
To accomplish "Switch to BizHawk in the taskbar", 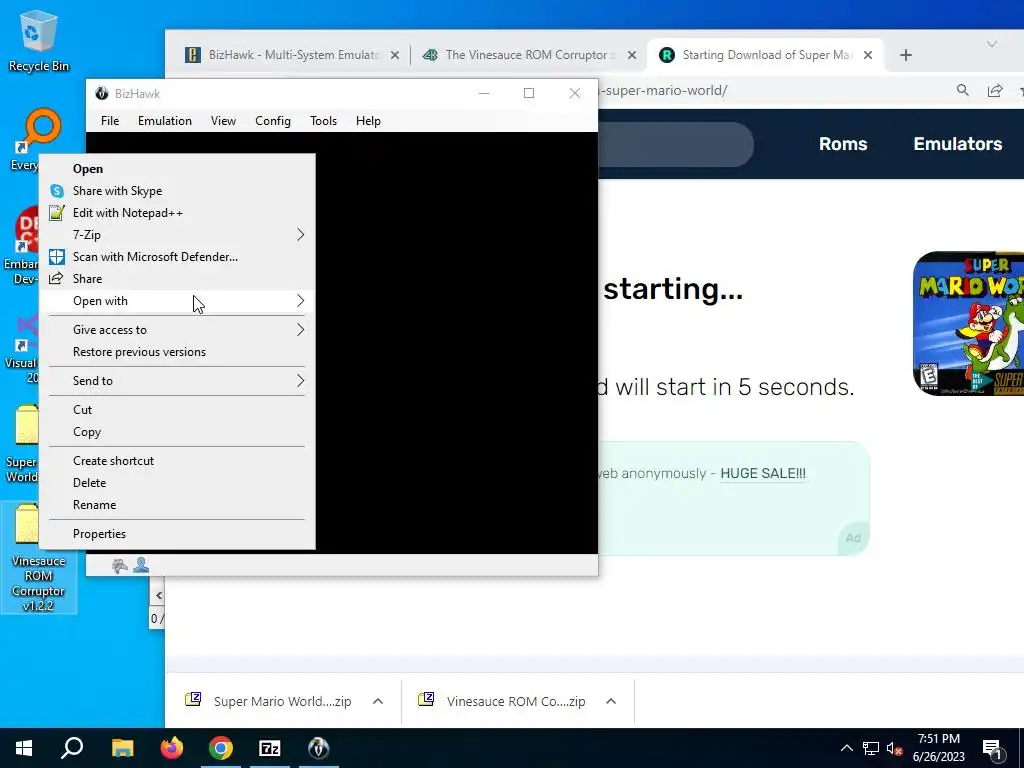I will click(x=319, y=748).
